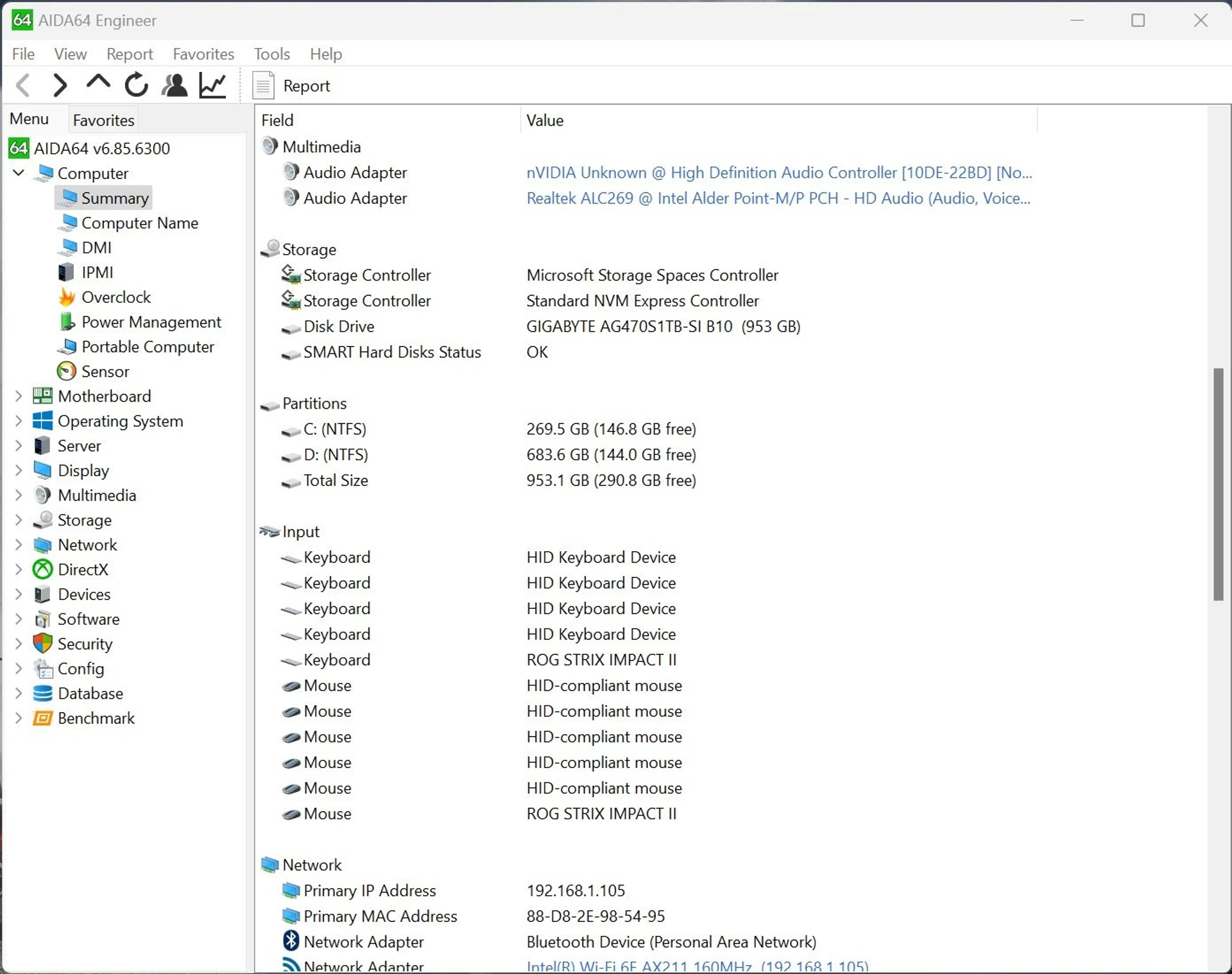Go up one level with Up arrow
The image size is (1232, 974).
click(98, 83)
